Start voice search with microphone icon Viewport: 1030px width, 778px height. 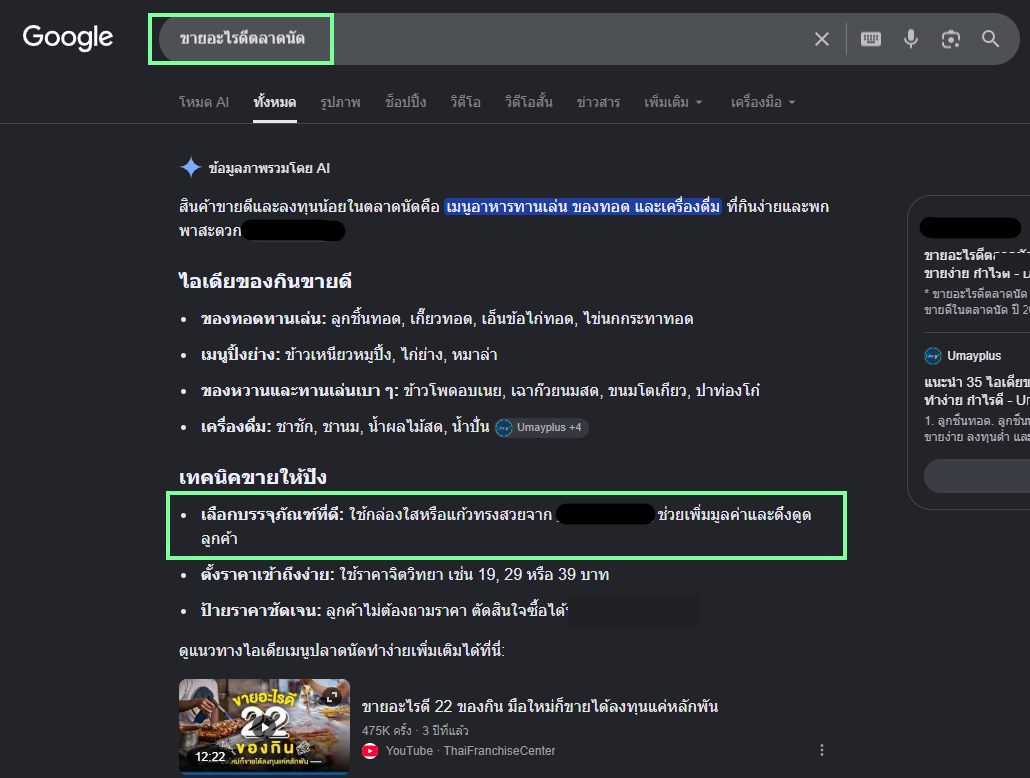[x=910, y=39]
